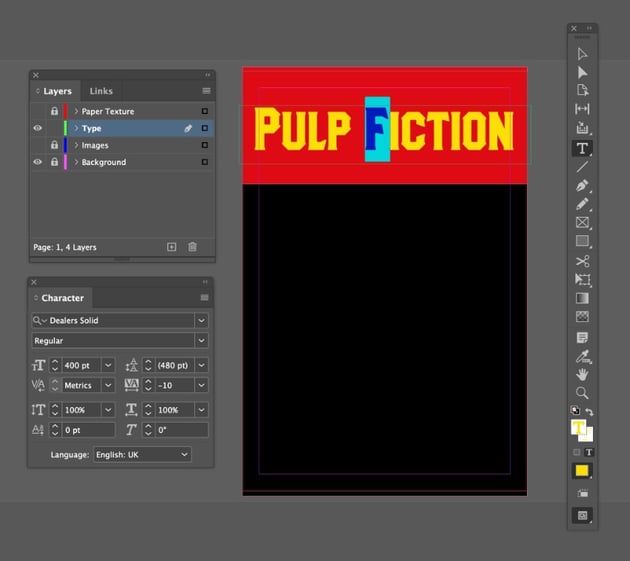Select the Rectangle Frame tool

(x=582, y=222)
